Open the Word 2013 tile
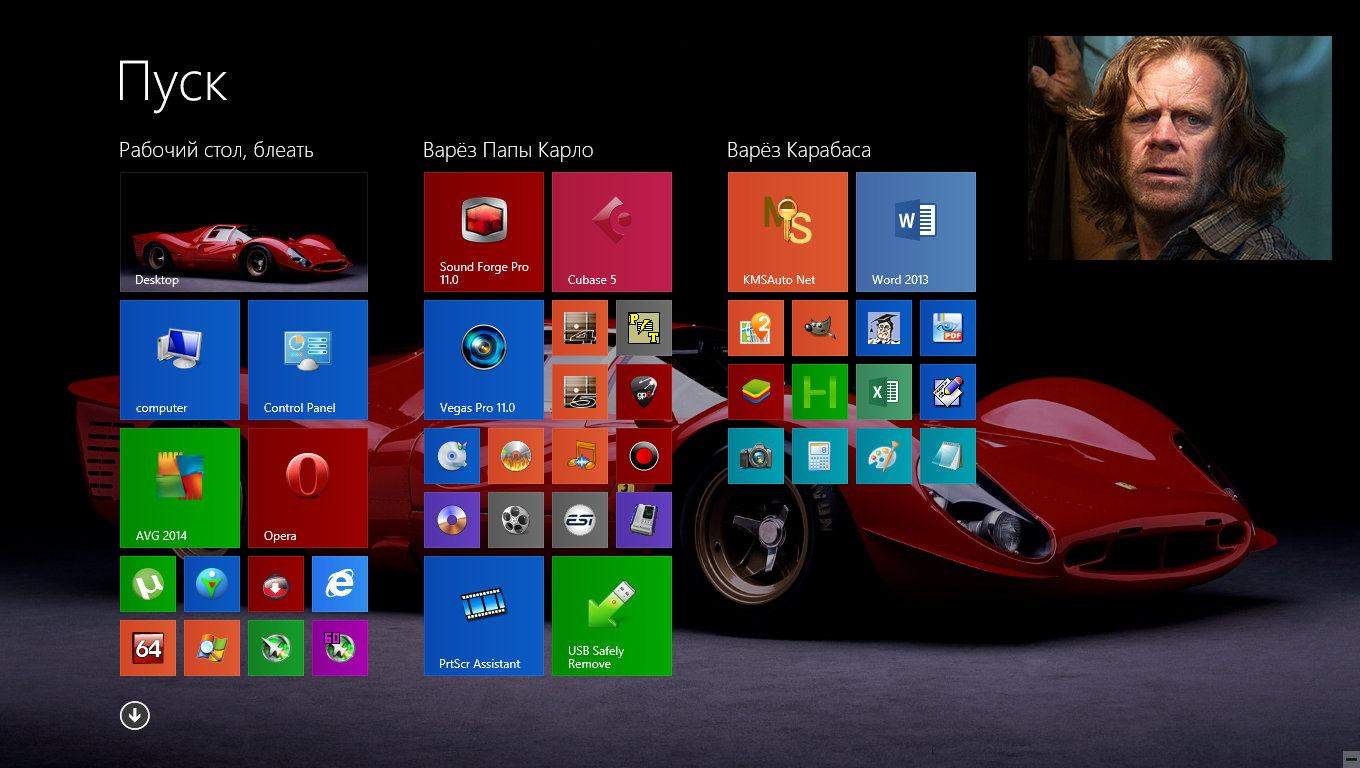1360x768 pixels. [x=916, y=232]
